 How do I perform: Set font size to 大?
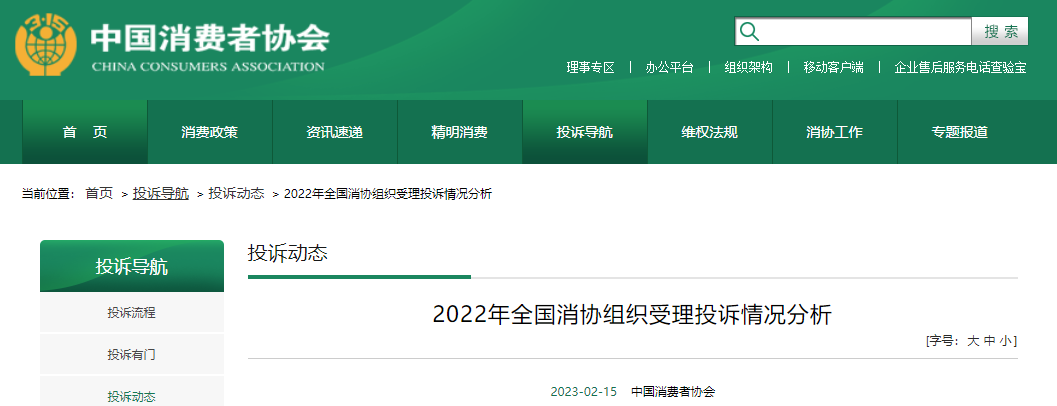[972, 341]
